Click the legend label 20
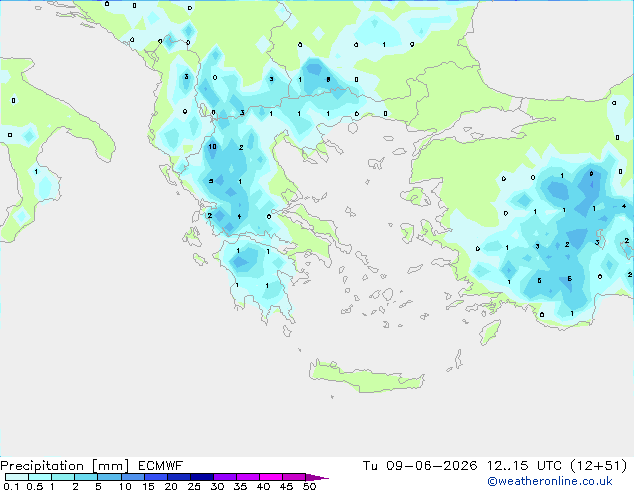 (x=171, y=486)
